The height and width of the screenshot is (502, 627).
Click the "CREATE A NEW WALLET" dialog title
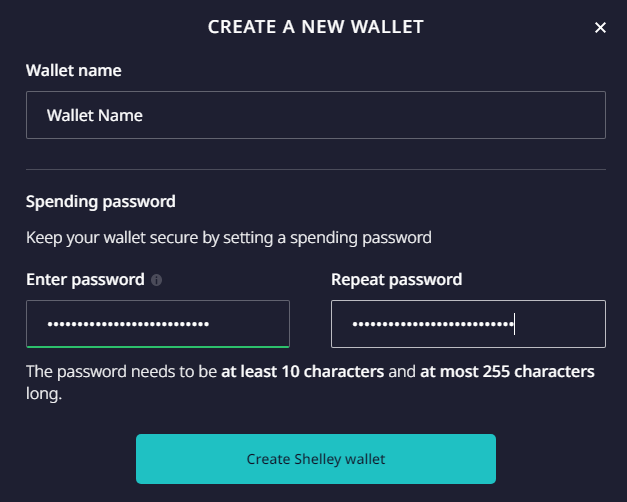pos(315,27)
